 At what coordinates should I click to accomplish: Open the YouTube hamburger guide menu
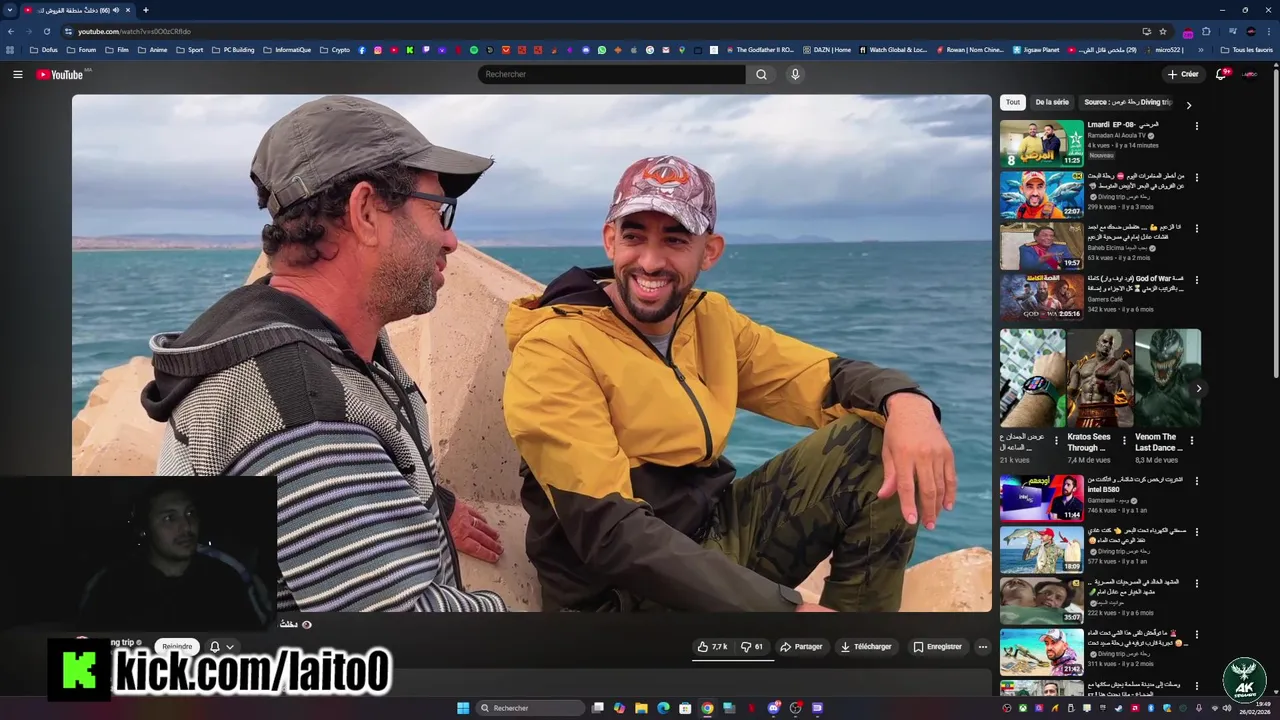coord(17,74)
